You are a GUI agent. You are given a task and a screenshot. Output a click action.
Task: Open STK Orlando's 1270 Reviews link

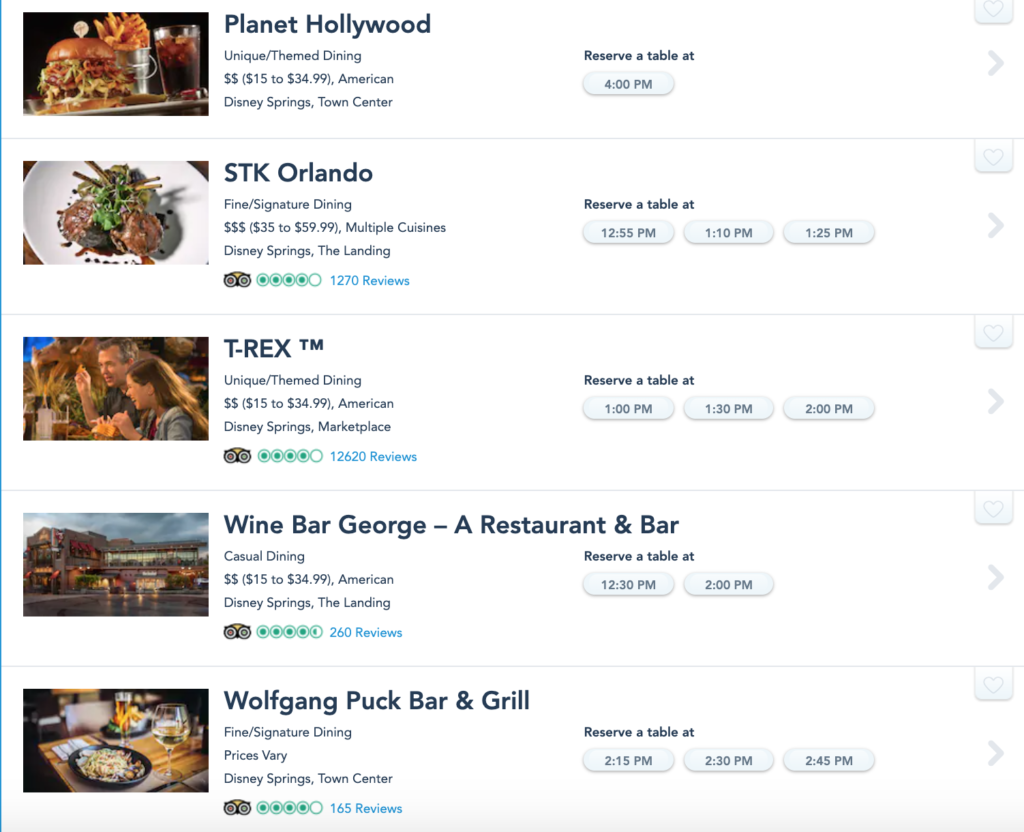click(x=369, y=281)
